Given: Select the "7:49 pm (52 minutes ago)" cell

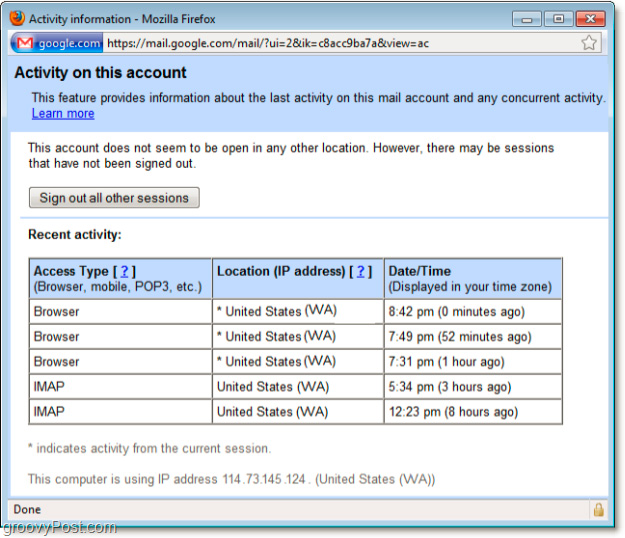Looking at the screenshot, I should click(473, 337).
